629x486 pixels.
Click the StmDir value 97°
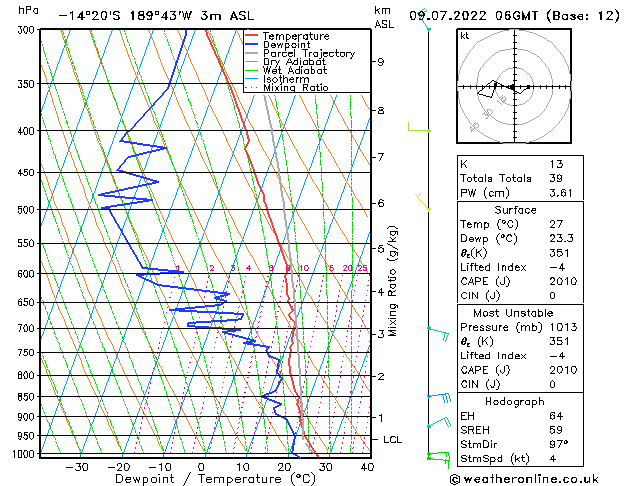coord(558,444)
